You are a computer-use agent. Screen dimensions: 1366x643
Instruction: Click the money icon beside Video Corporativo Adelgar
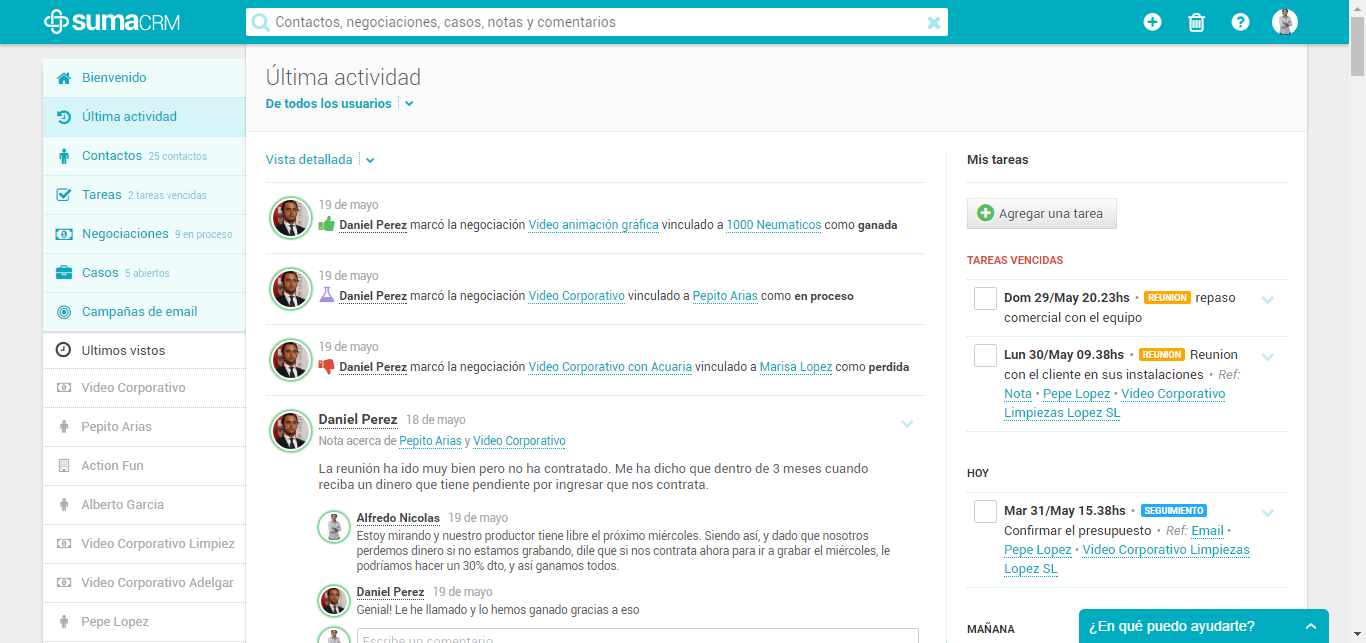click(64, 583)
